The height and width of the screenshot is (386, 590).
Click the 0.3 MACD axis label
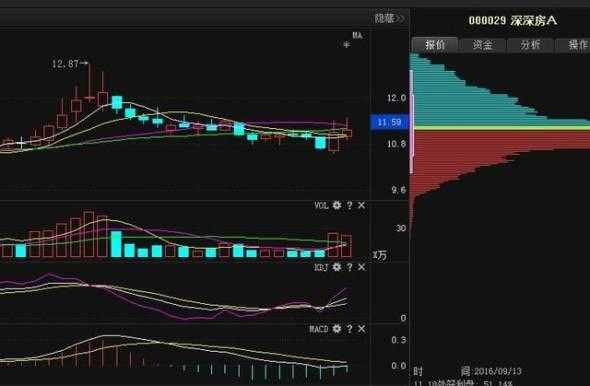pos(399,340)
